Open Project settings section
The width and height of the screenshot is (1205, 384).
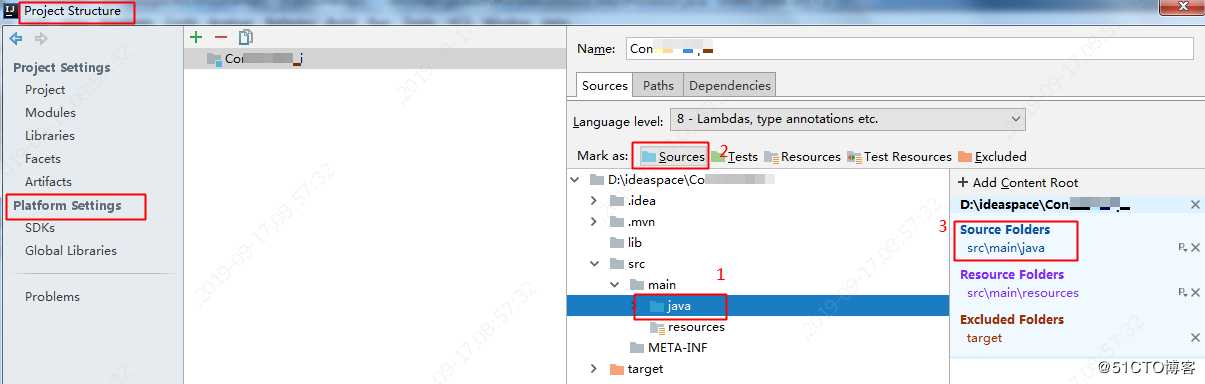(x=45, y=89)
